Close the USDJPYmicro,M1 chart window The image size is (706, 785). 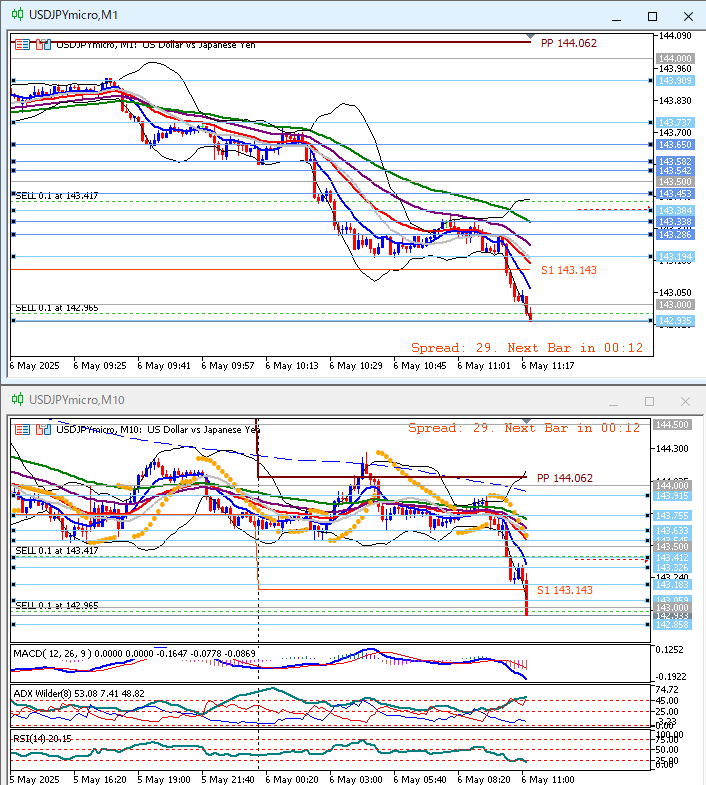688,17
